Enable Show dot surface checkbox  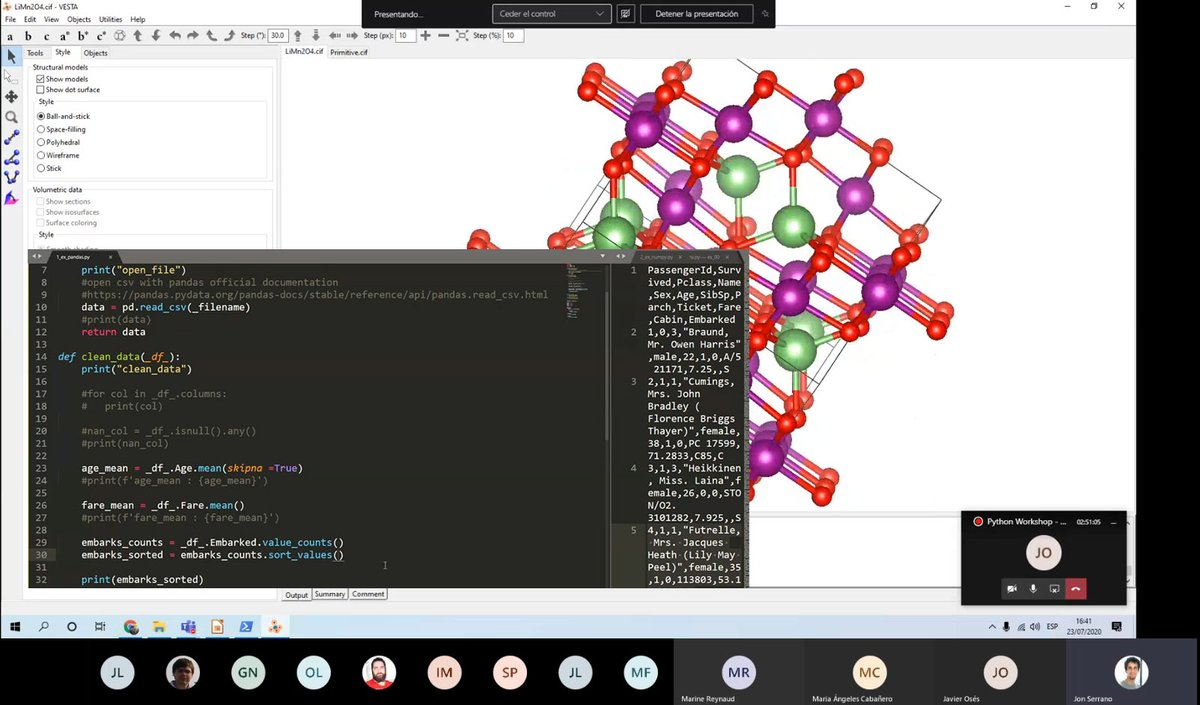[40, 90]
